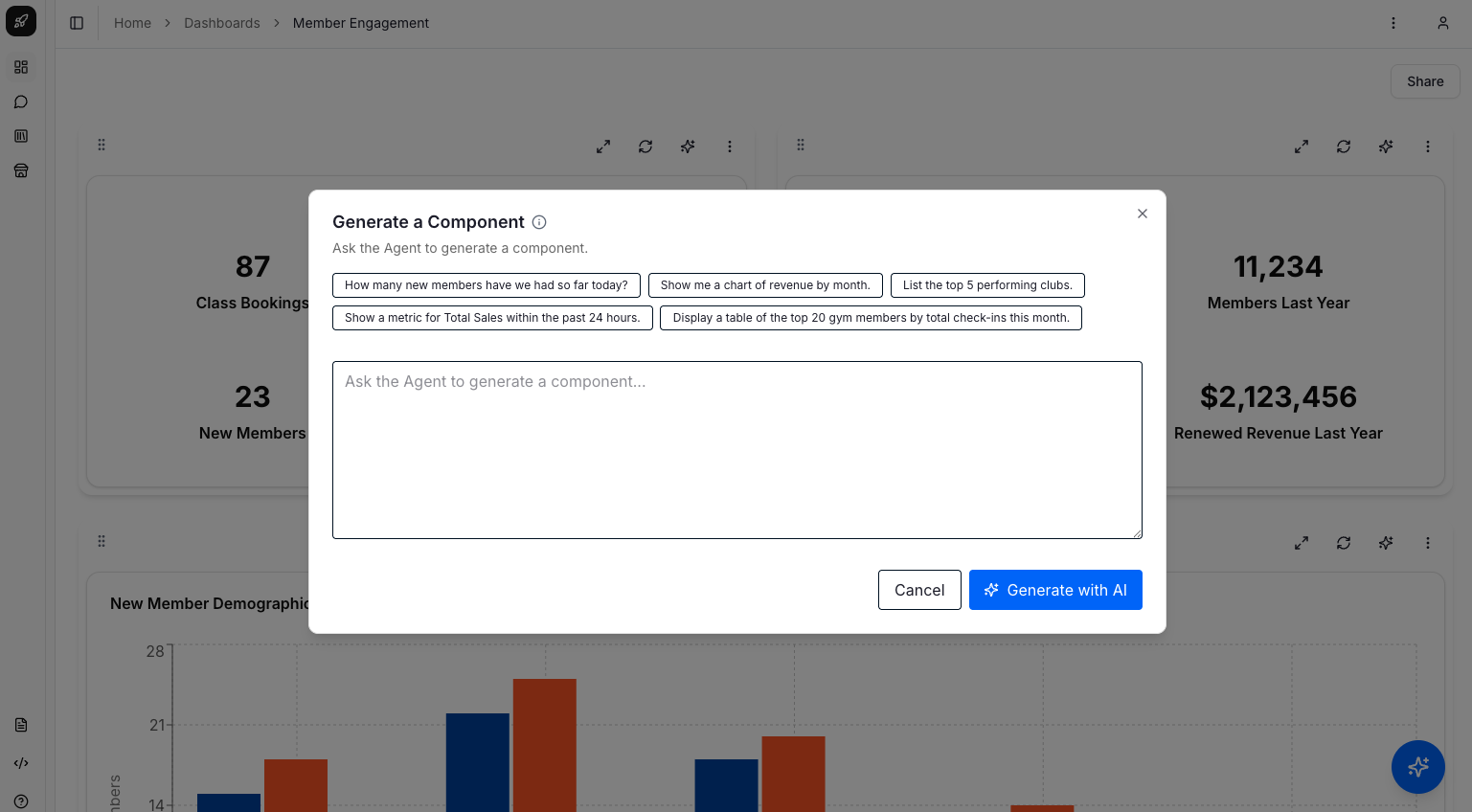This screenshot has width=1472, height=812.
Task: Open the store icon in left sidebar
Action: tap(21, 170)
